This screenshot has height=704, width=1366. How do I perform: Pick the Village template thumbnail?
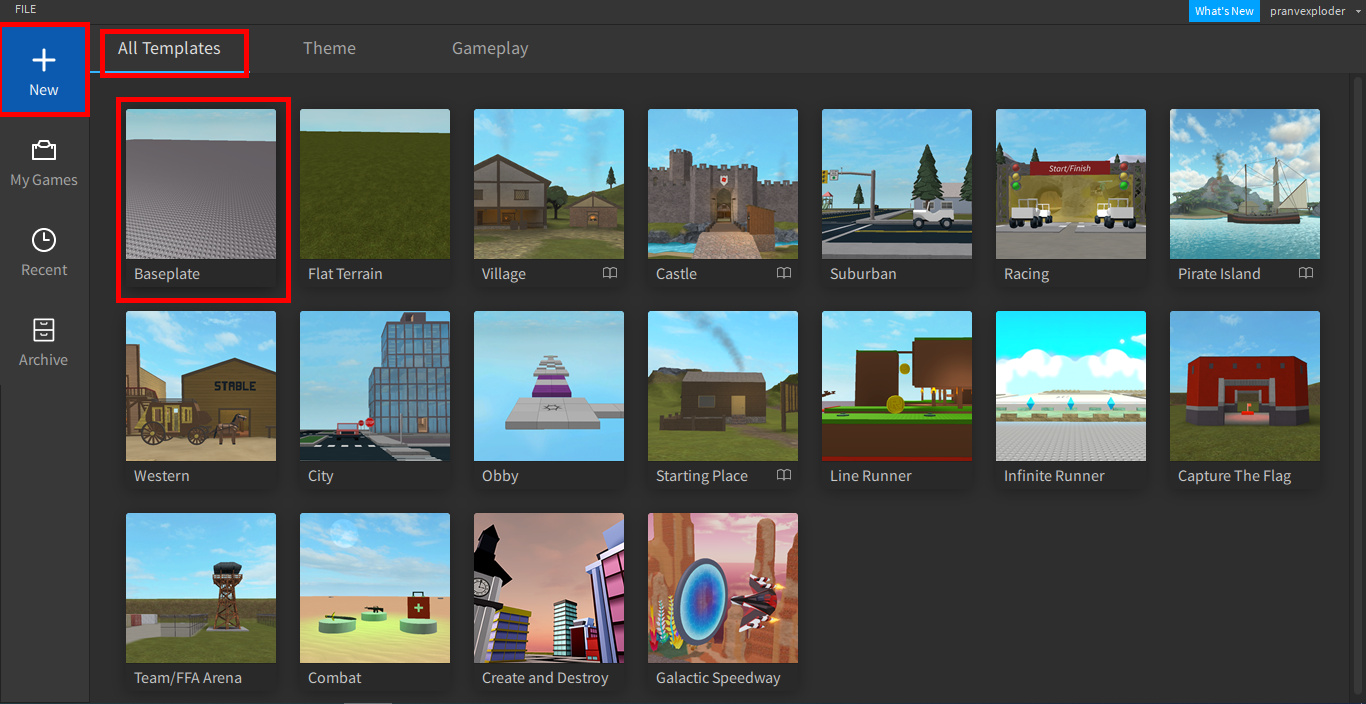(x=549, y=184)
